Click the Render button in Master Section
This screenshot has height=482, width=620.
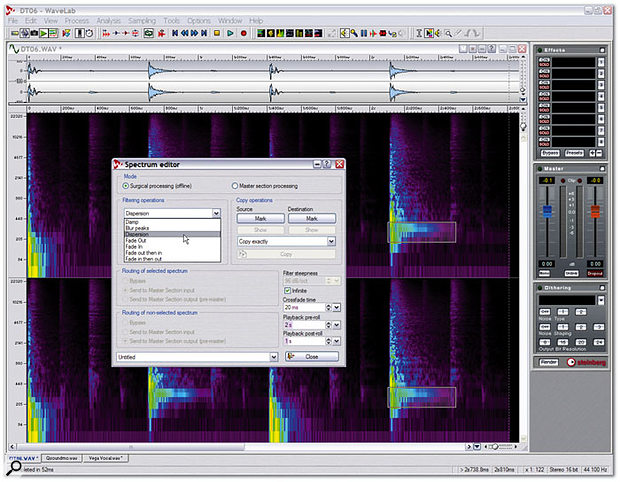[x=549, y=362]
